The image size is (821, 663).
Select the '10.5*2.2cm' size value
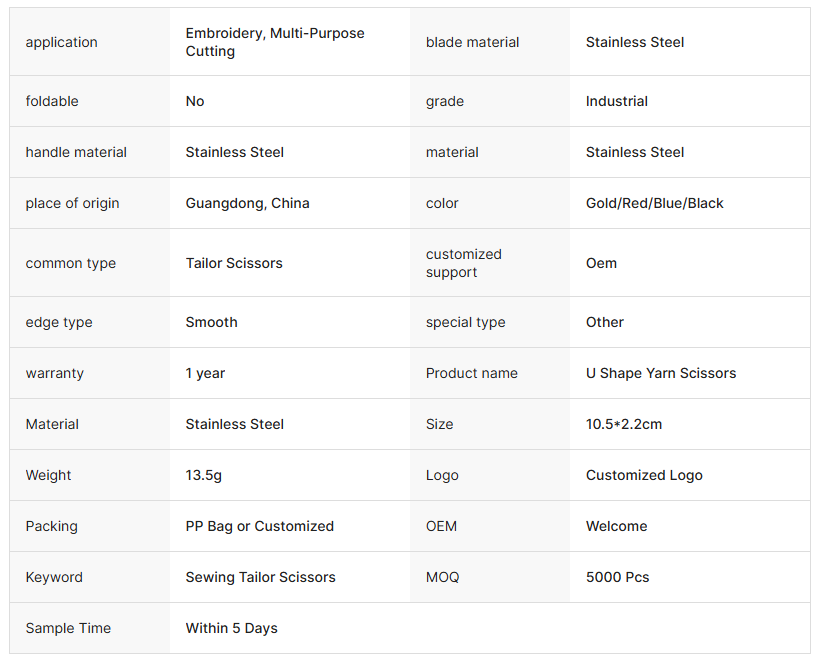624,424
